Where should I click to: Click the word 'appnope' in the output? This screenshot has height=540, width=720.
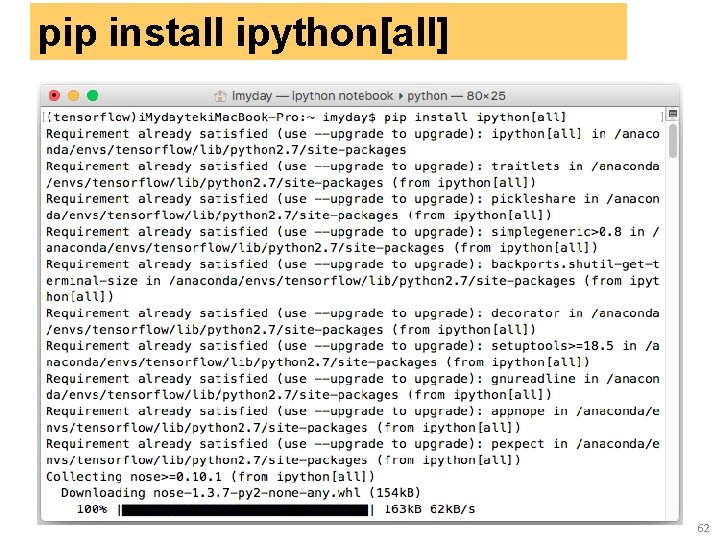point(518,411)
